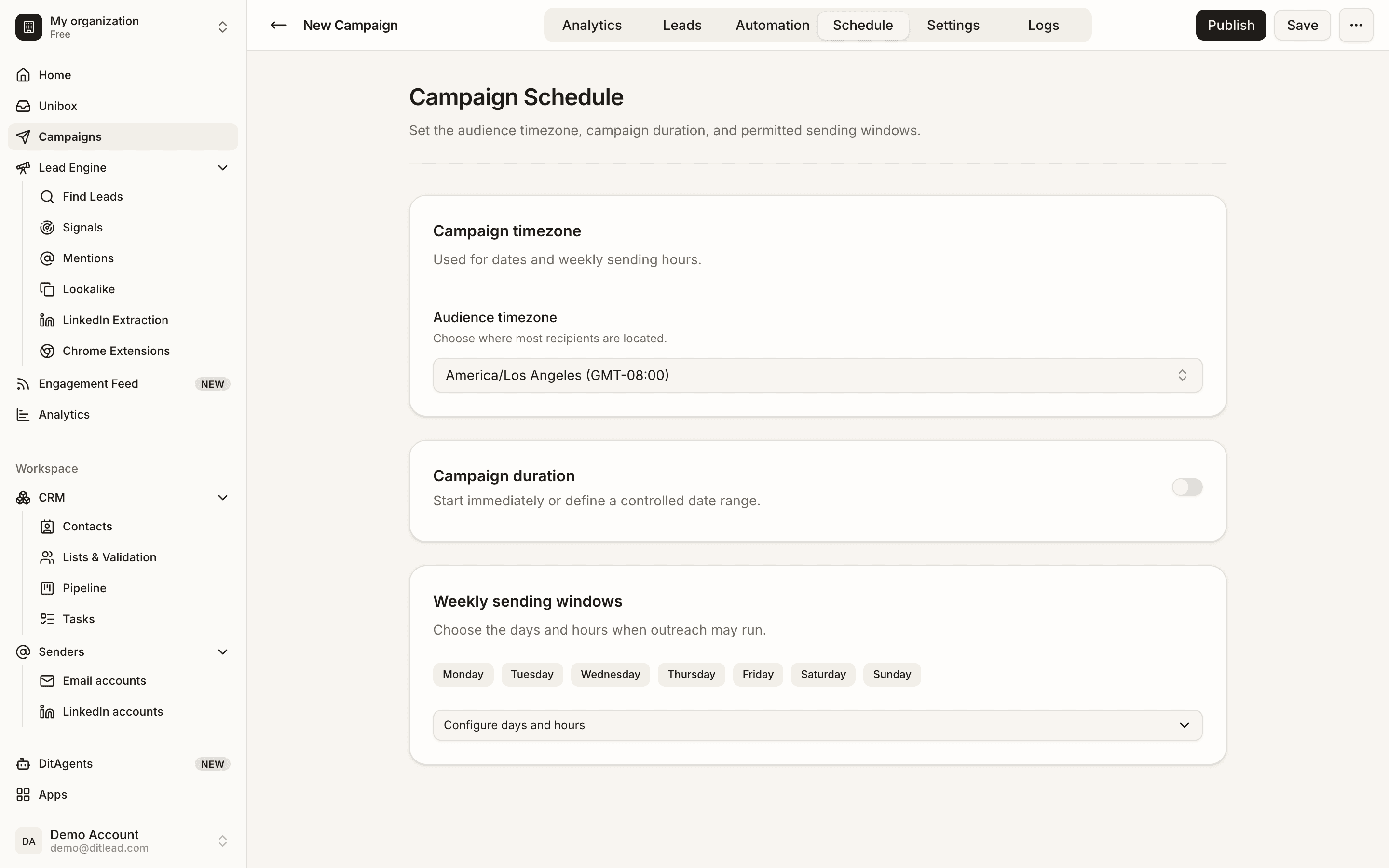1389x868 pixels.
Task: Toggle Monday sending day
Action: point(463,675)
